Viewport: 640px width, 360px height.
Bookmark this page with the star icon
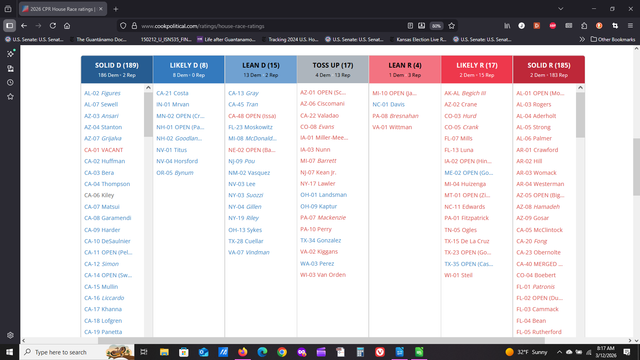click(x=451, y=26)
